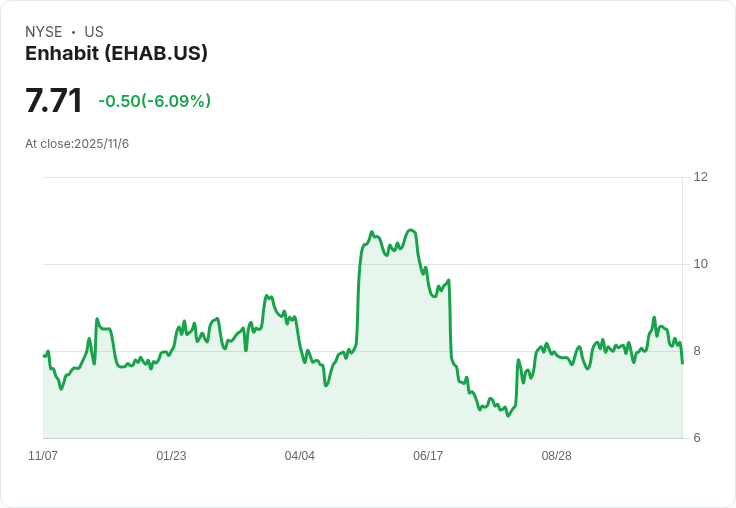Click the 12 label on price axis

700,177
